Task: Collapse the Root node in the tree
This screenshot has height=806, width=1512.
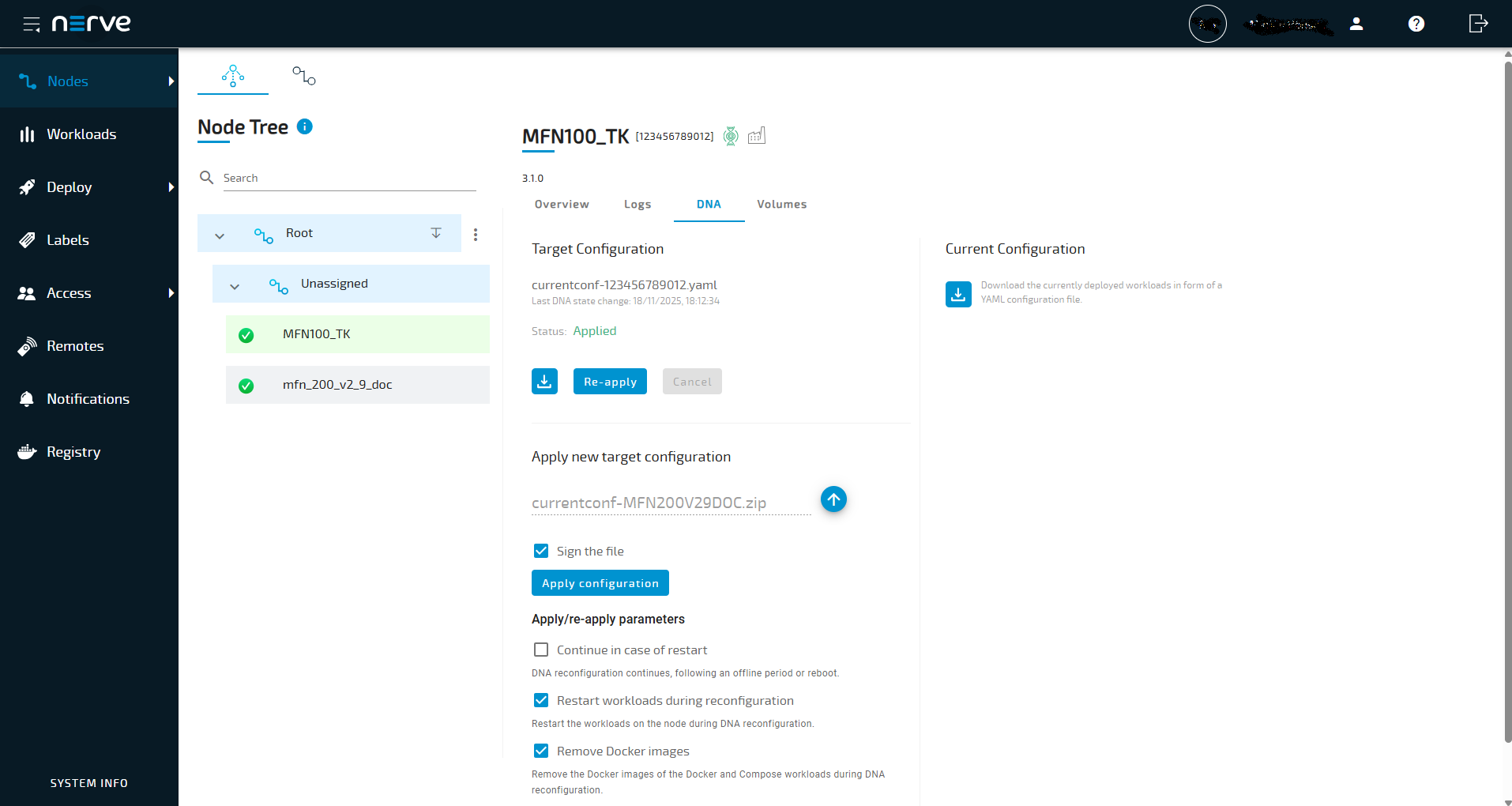Action: 220,235
